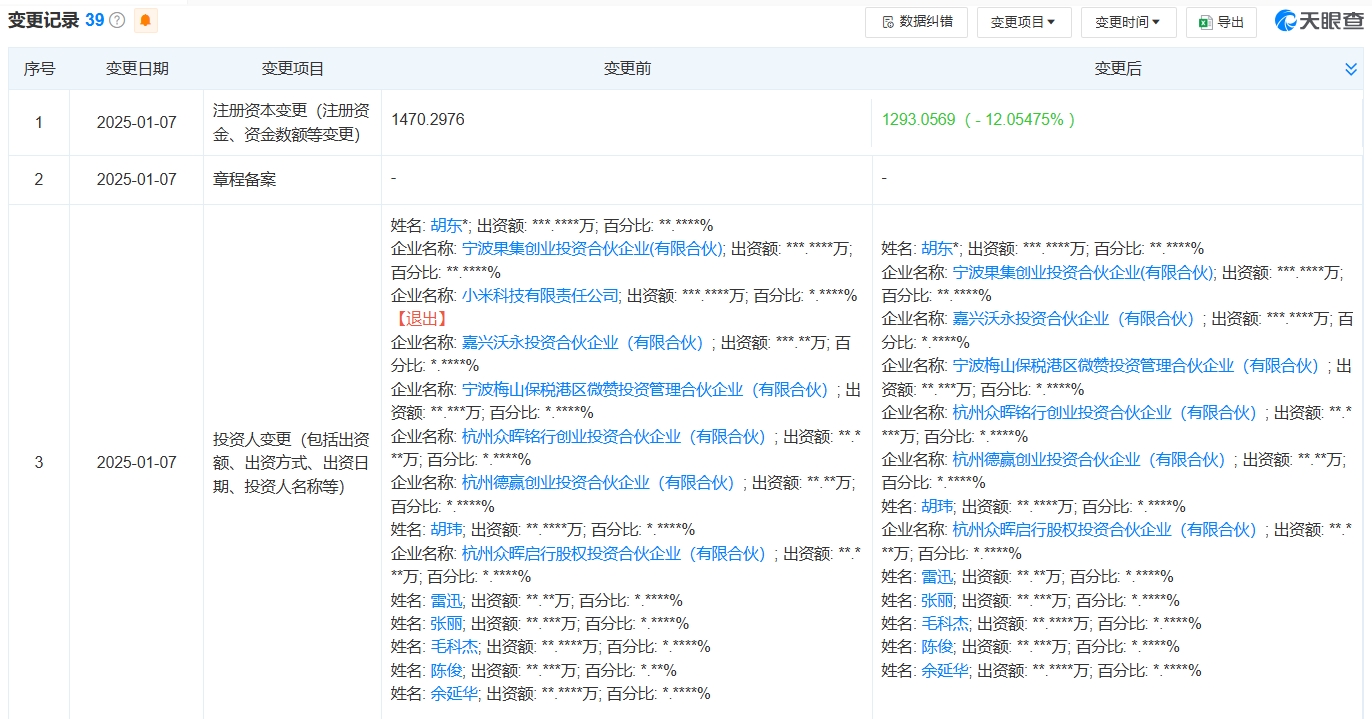Expand all rows with double-chevron icon

click(1351, 69)
